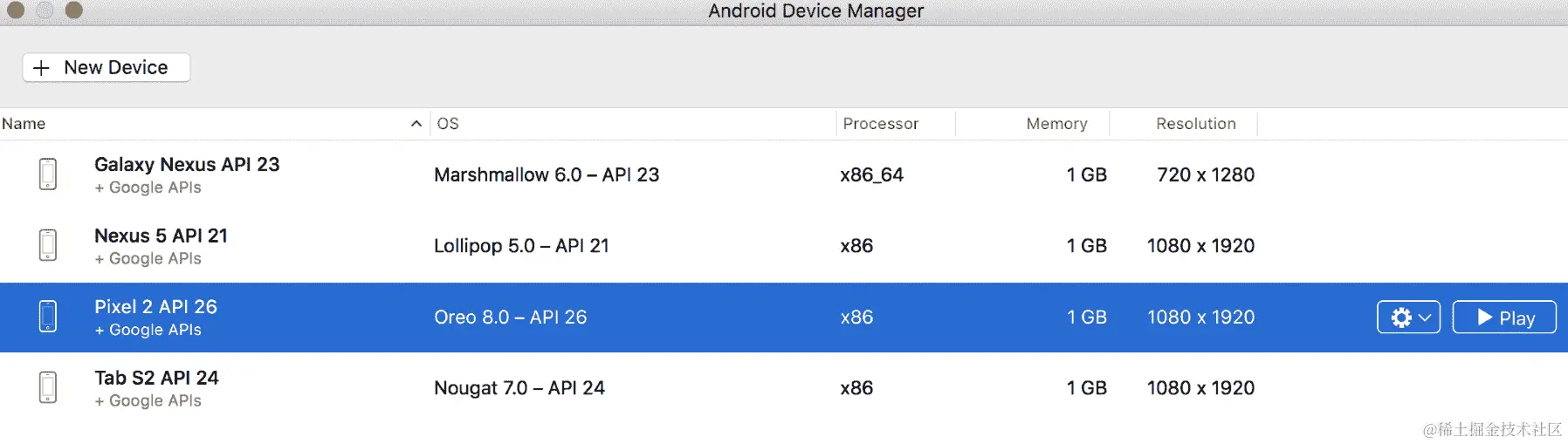Click the Tab S2 row's x86 processor cell
This screenshot has width=1568, height=444.
coord(856,388)
